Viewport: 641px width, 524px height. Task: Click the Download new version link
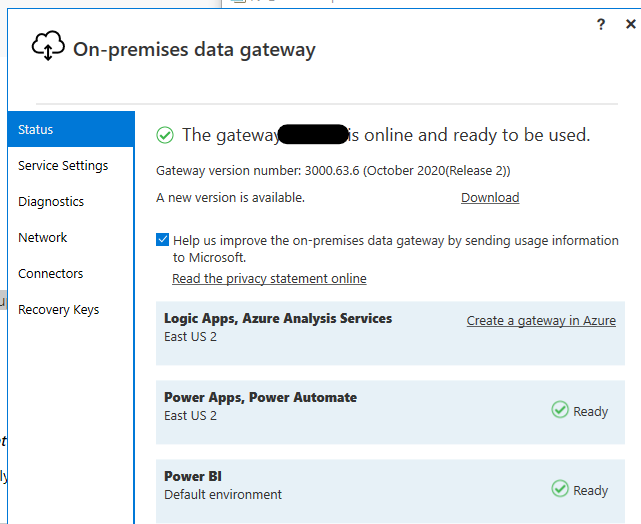click(490, 197)
